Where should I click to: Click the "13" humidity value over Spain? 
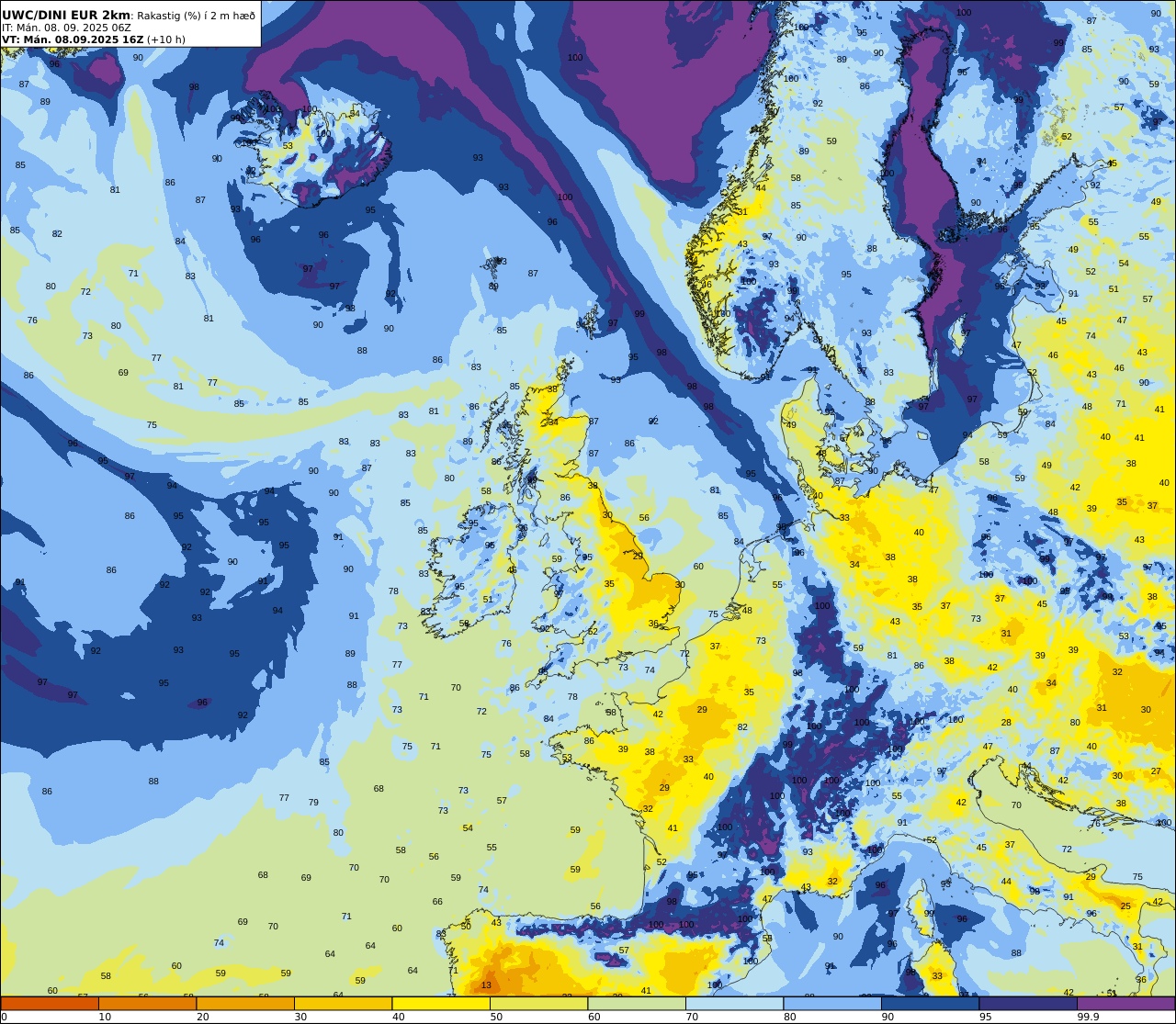coord(486,985)
